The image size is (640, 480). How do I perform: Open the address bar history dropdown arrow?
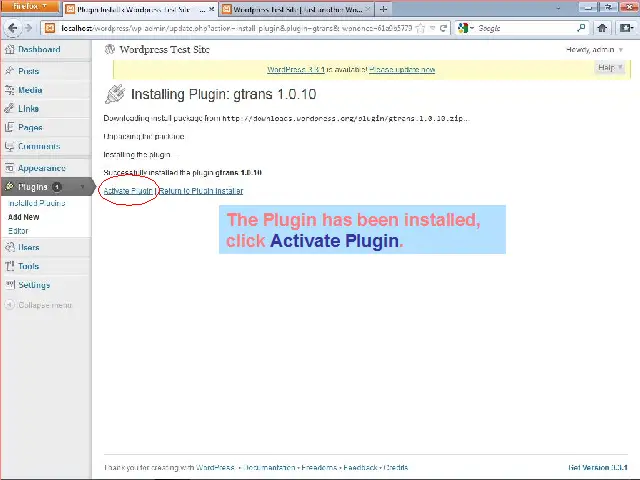pyautogui.click(x=433, y=28)
